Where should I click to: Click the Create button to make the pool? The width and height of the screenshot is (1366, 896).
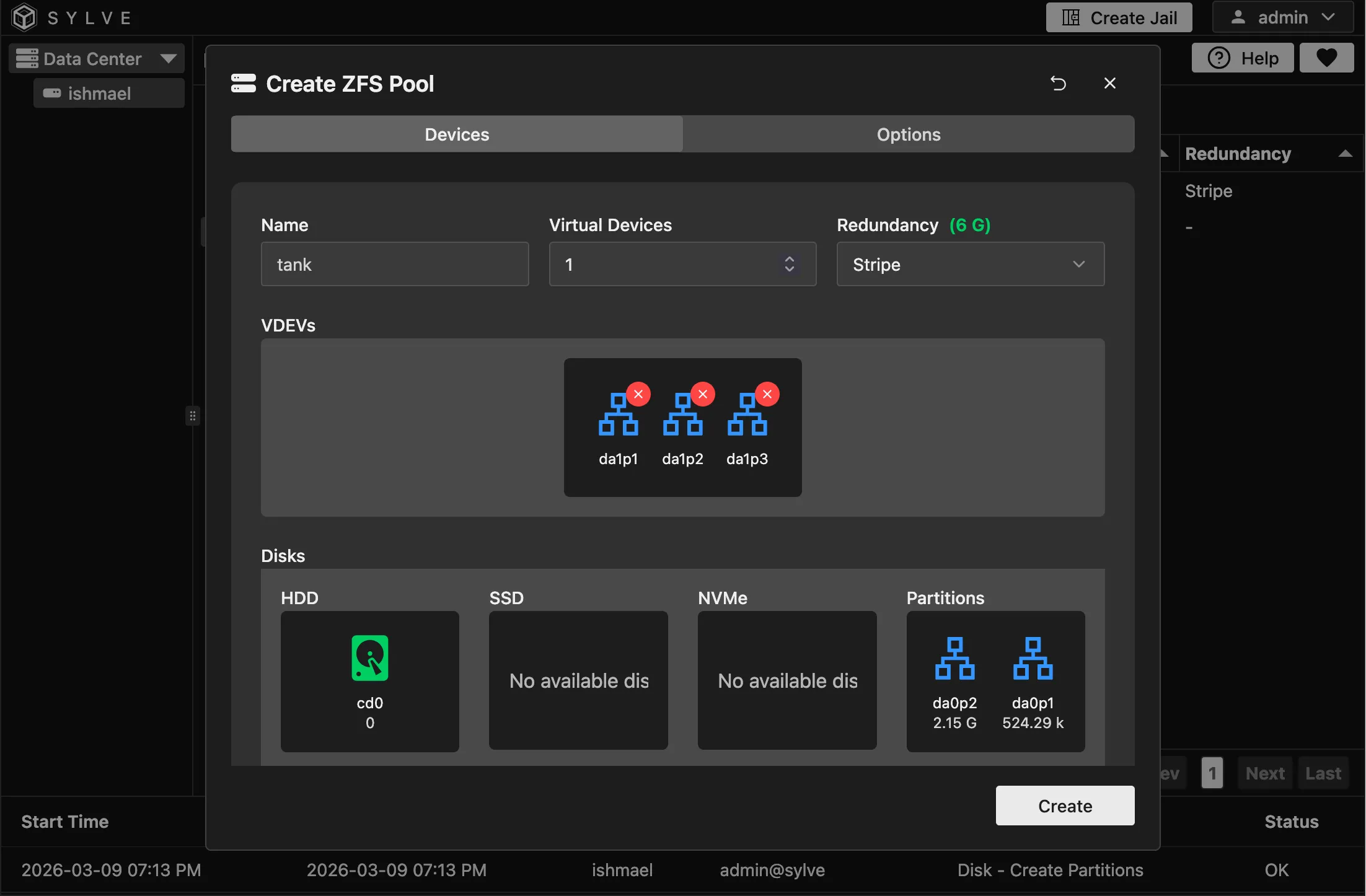tap(1064, 806)
